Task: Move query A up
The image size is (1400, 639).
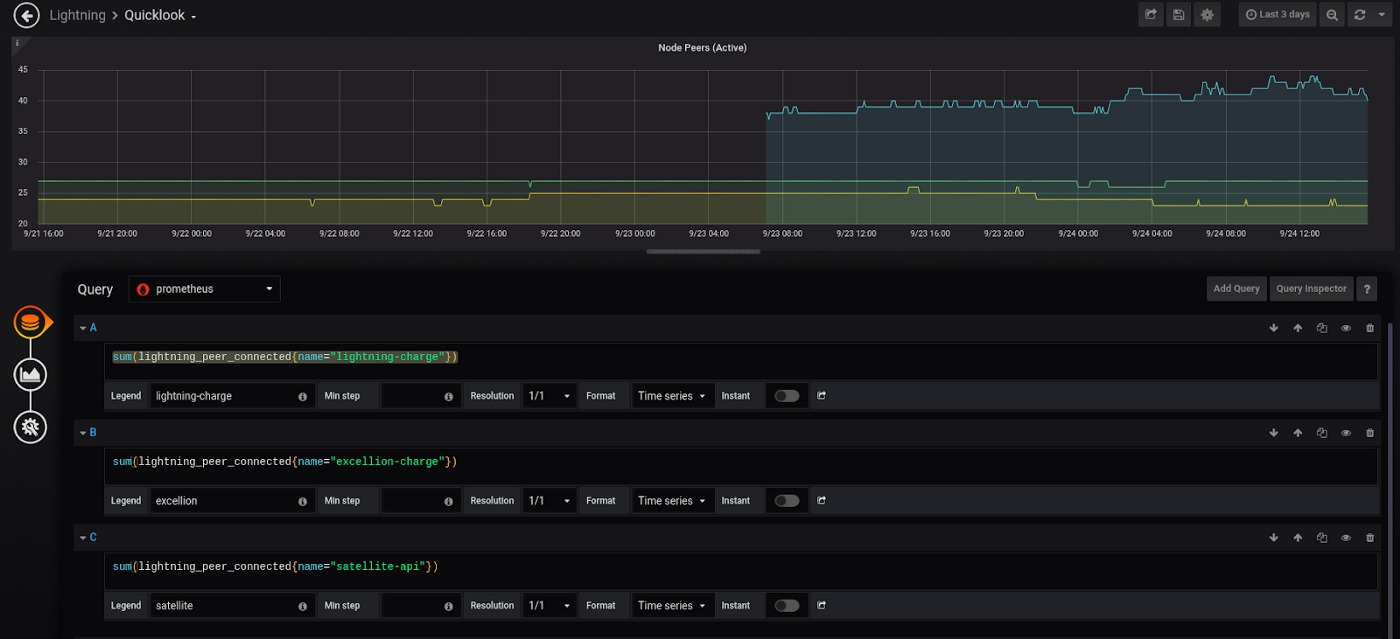Action: coord(1298,328)
